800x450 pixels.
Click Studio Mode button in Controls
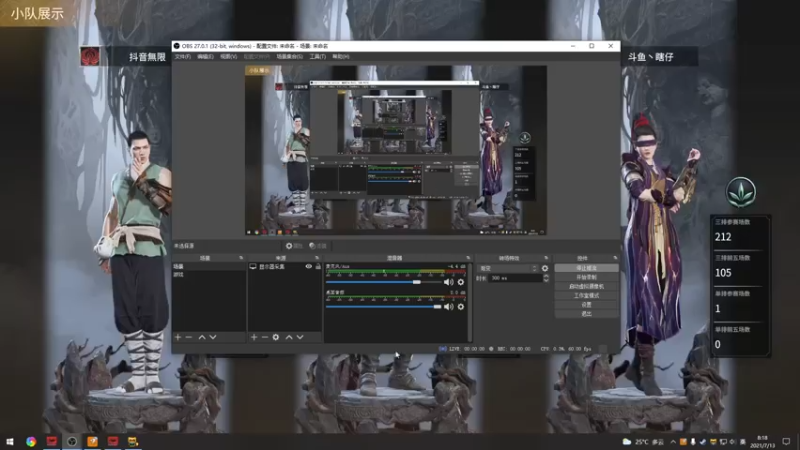(x=586, y=295)
